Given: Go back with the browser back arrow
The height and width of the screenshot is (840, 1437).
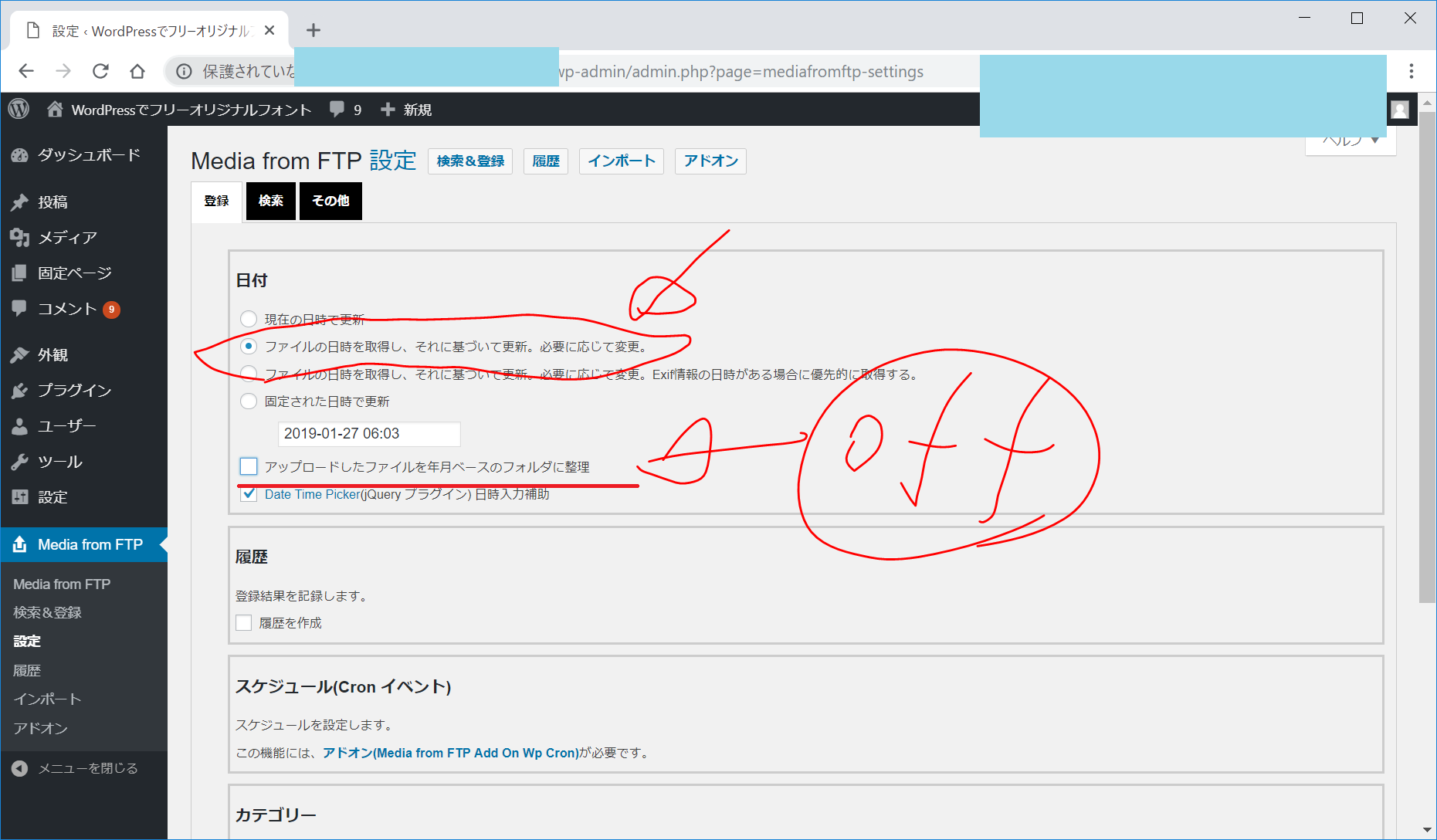Looking at the screenshot, I should tap(26, 71).
